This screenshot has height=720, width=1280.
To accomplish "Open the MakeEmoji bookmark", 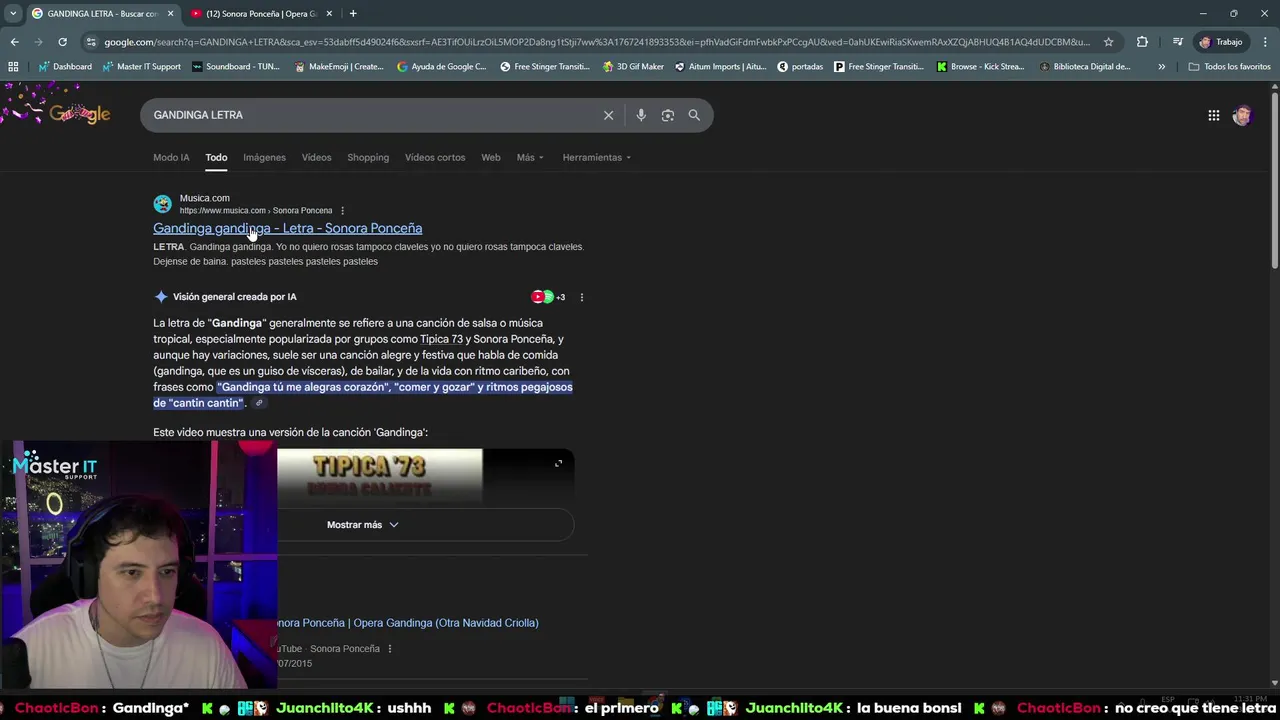I will coord(339,67).
